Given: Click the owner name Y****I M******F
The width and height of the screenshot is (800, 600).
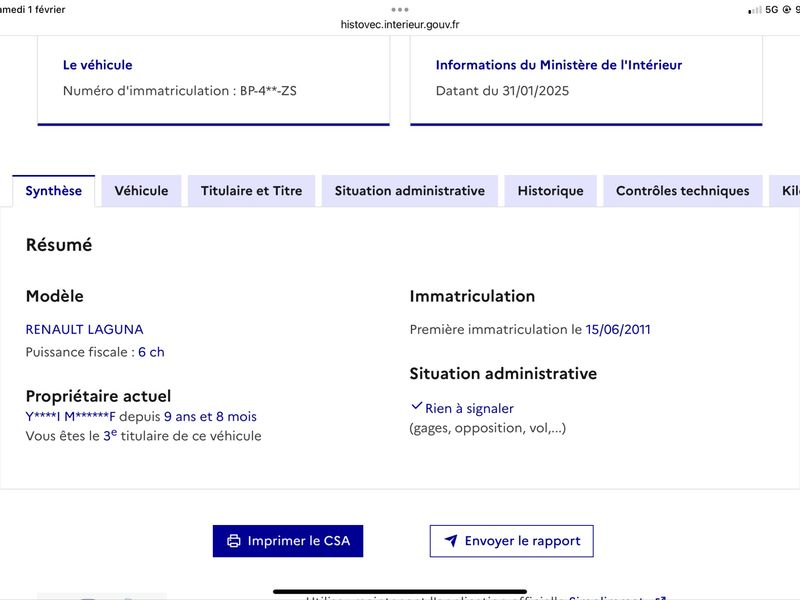Looking at the screenshot, I should (x=70, y=417).
